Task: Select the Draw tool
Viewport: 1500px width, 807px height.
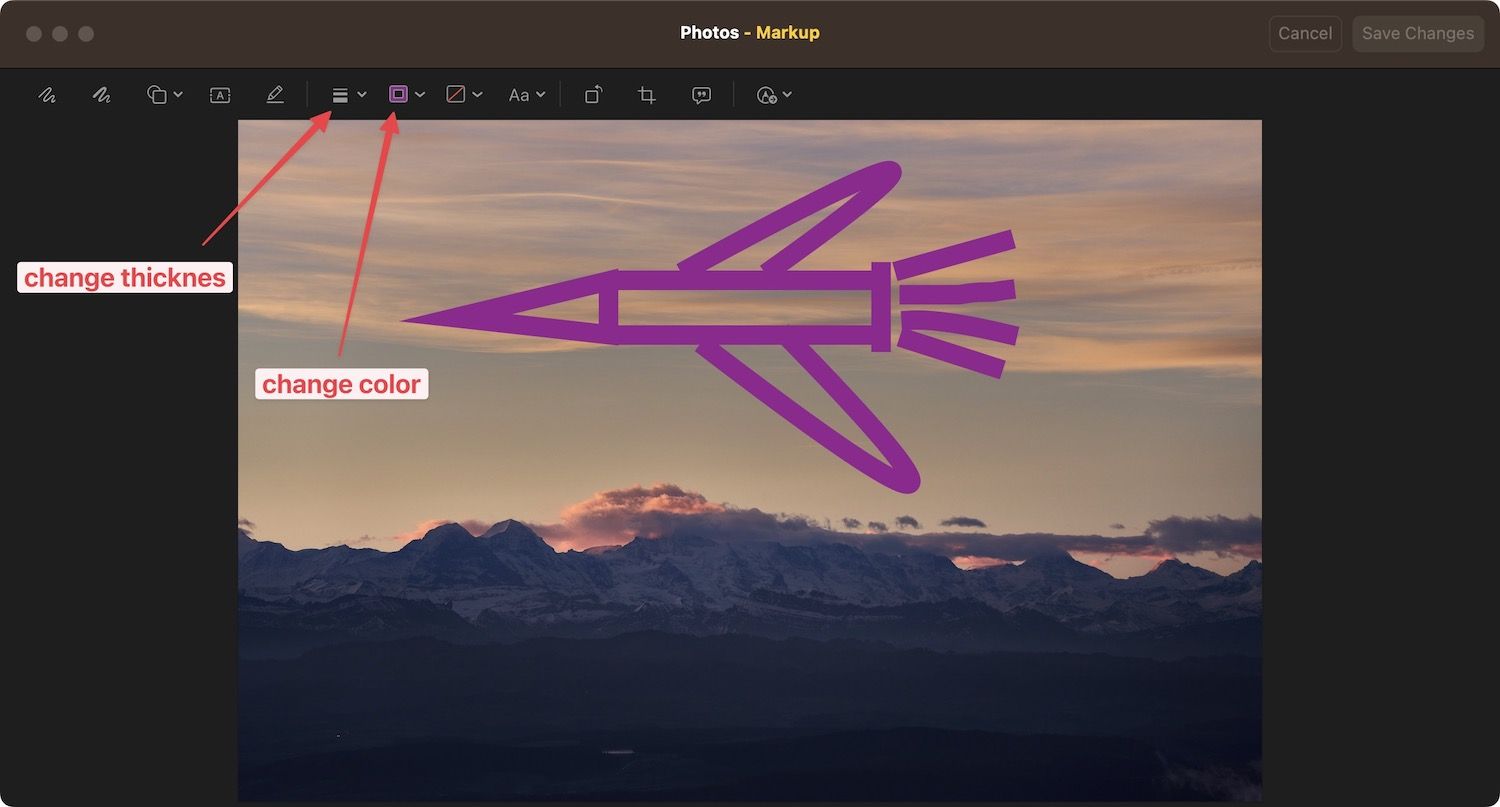Action: coord(101,94)
